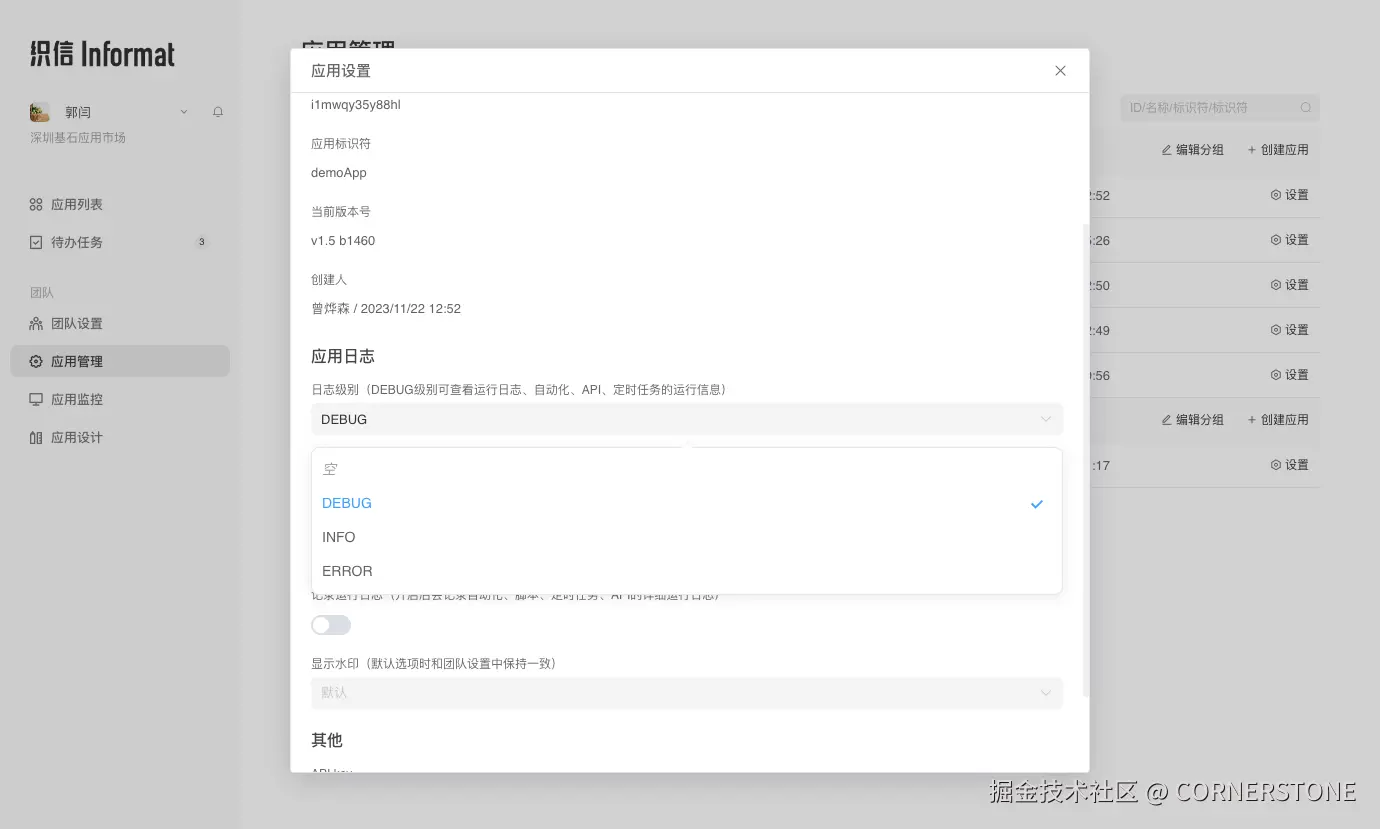
Task: Click the 待办任务 count badge 3
Action: coord(201,242)
